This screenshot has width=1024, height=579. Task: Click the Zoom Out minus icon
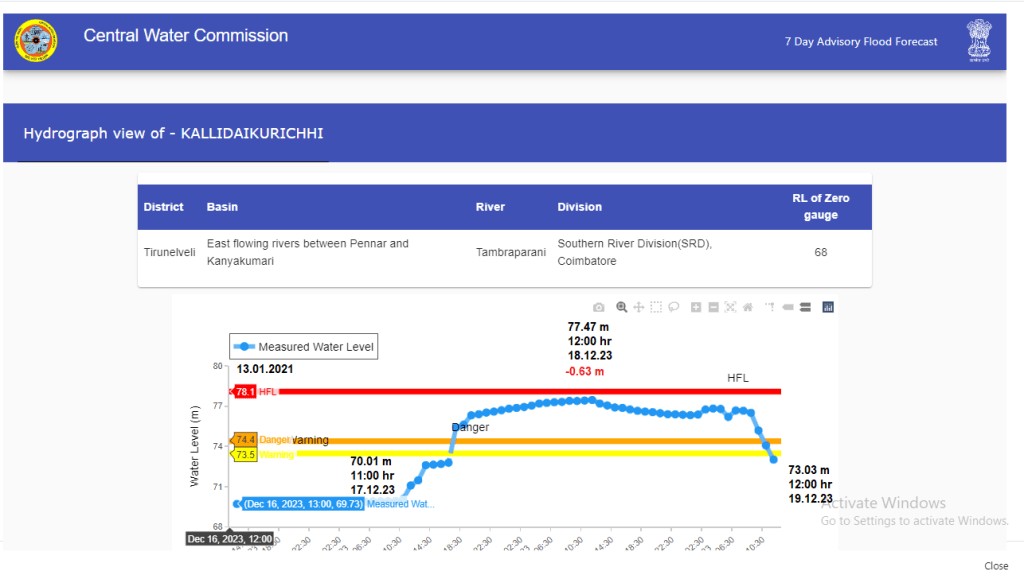tap(713, 307)
